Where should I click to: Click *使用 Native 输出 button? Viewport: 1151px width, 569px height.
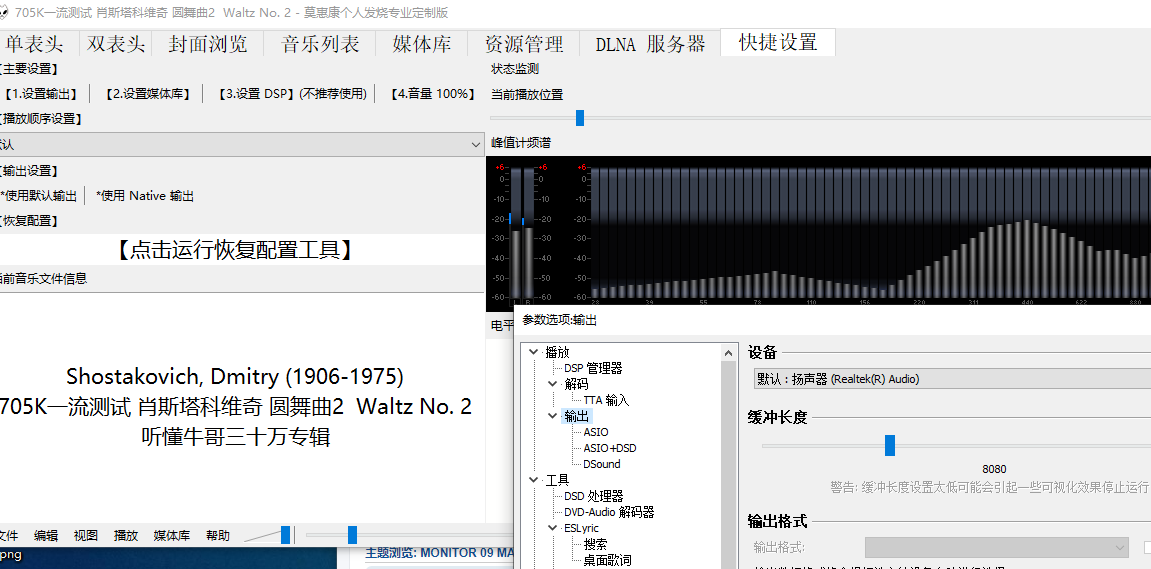click(145, 196)
